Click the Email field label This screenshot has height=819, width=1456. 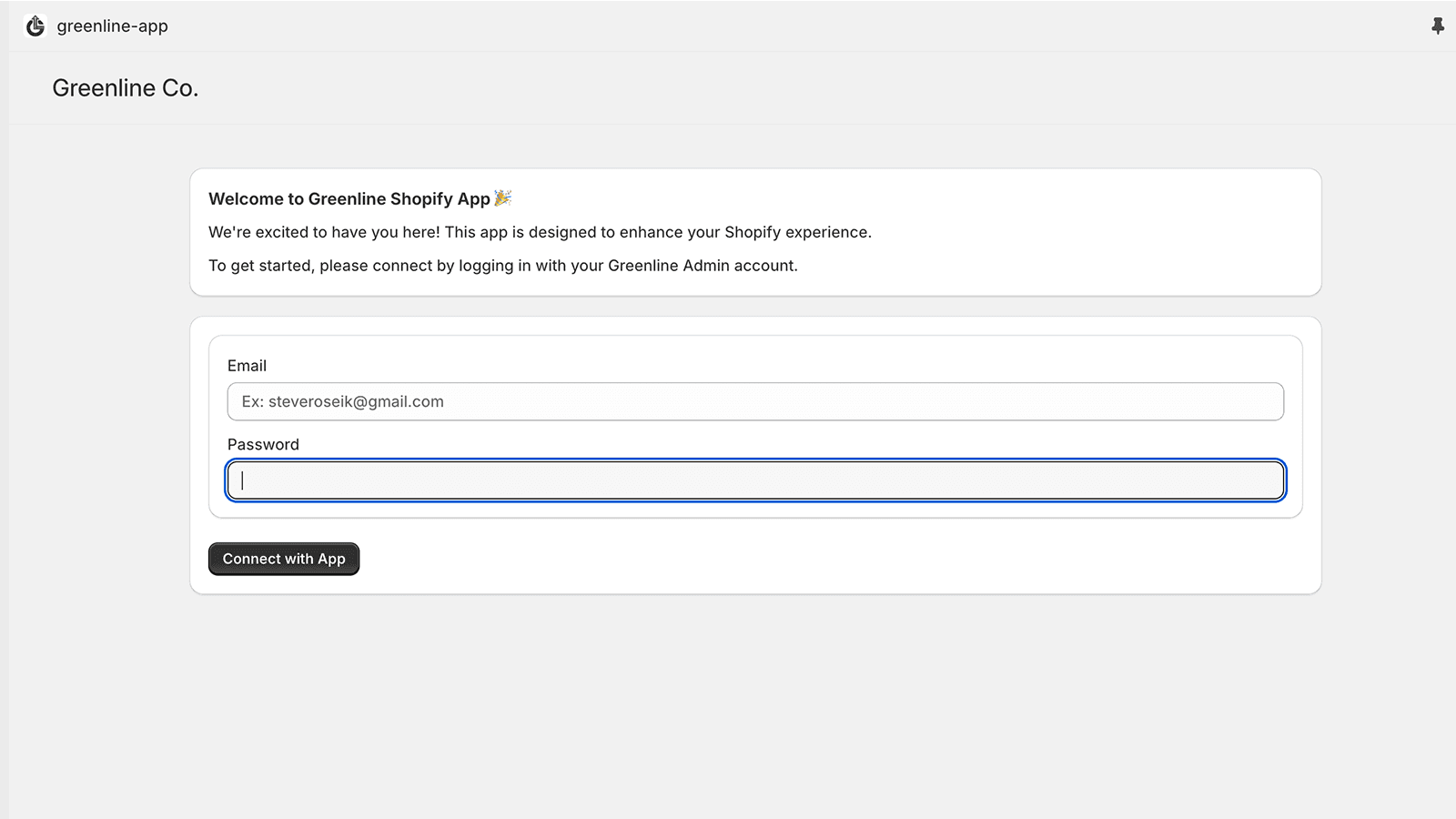tap(247, 366)
